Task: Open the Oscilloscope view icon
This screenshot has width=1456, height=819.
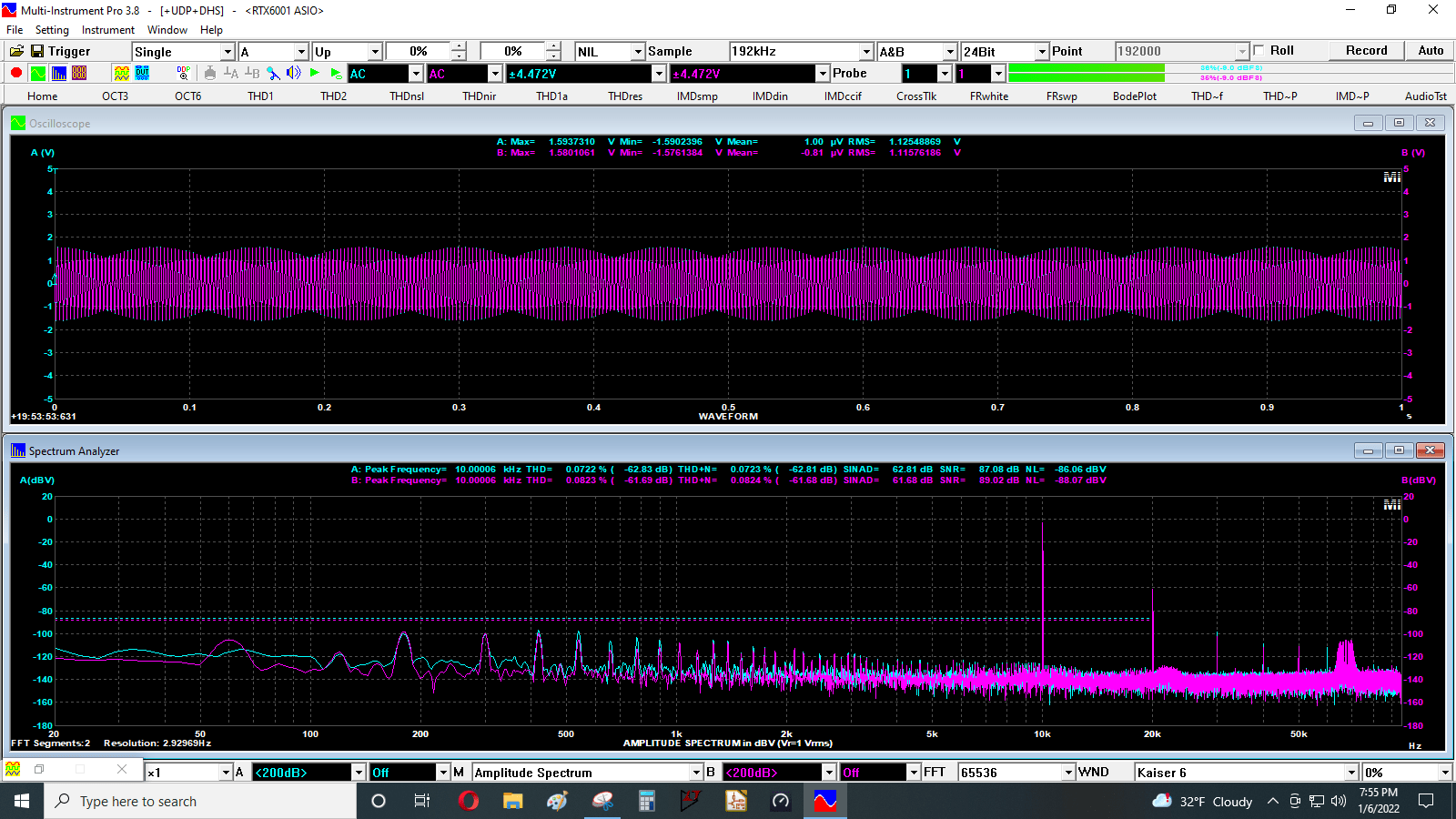Action: (37, 73)
